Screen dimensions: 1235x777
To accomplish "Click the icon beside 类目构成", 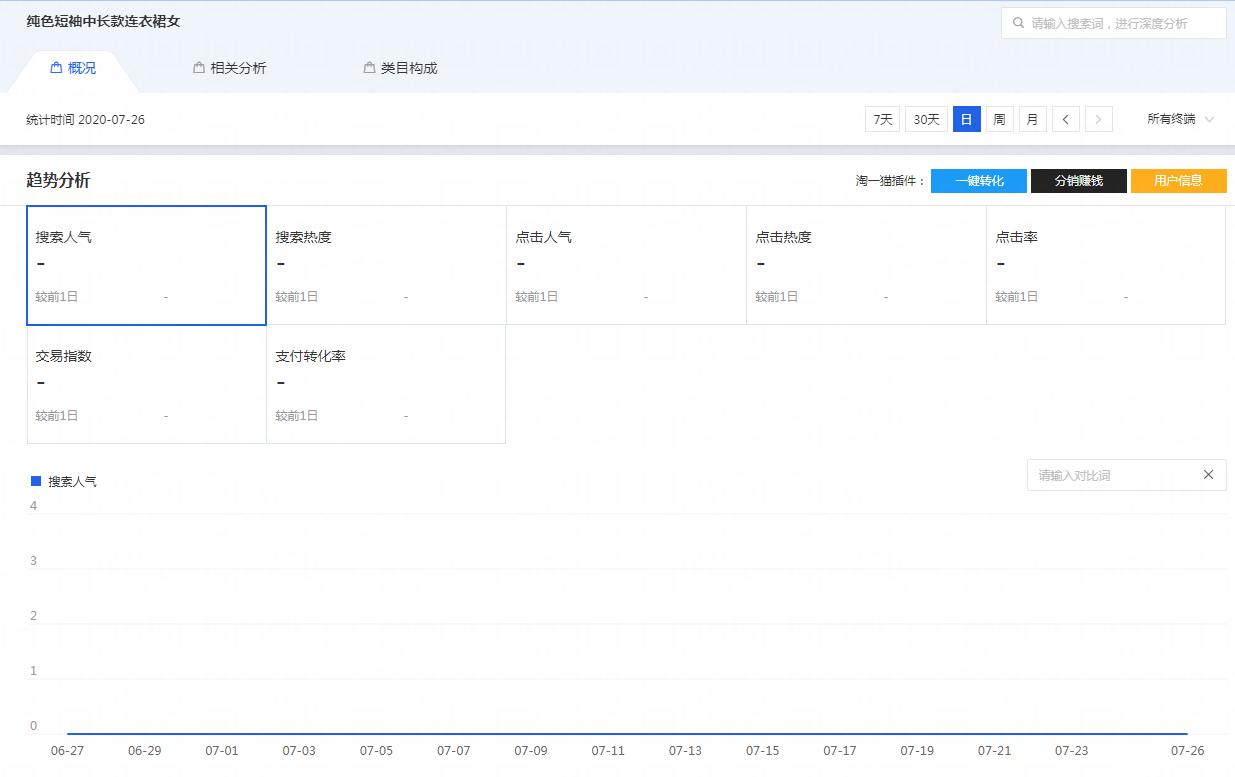I will pyautogui.click(x=368, y=68).
